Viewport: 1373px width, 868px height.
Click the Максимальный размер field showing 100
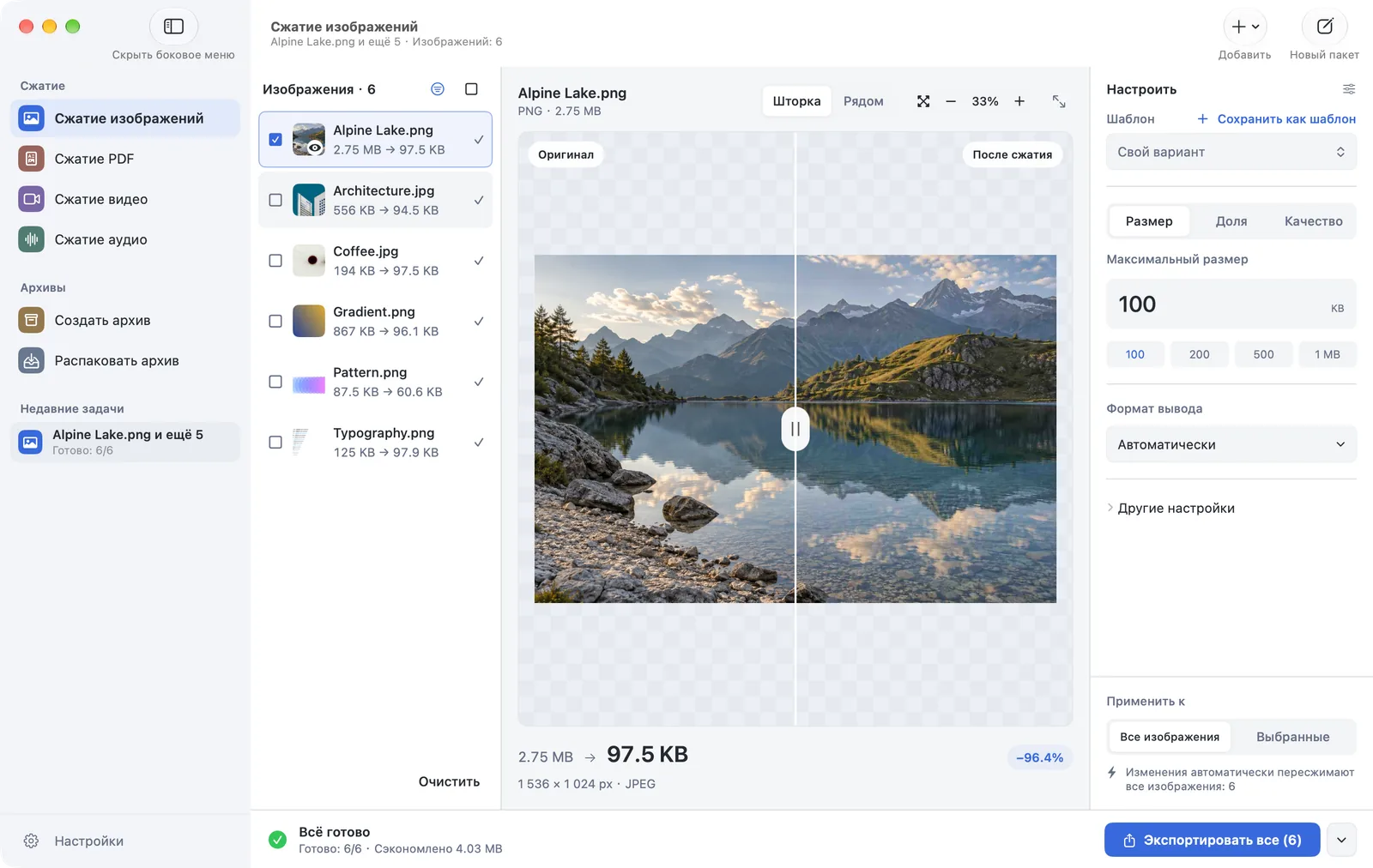pos(1231,304)
